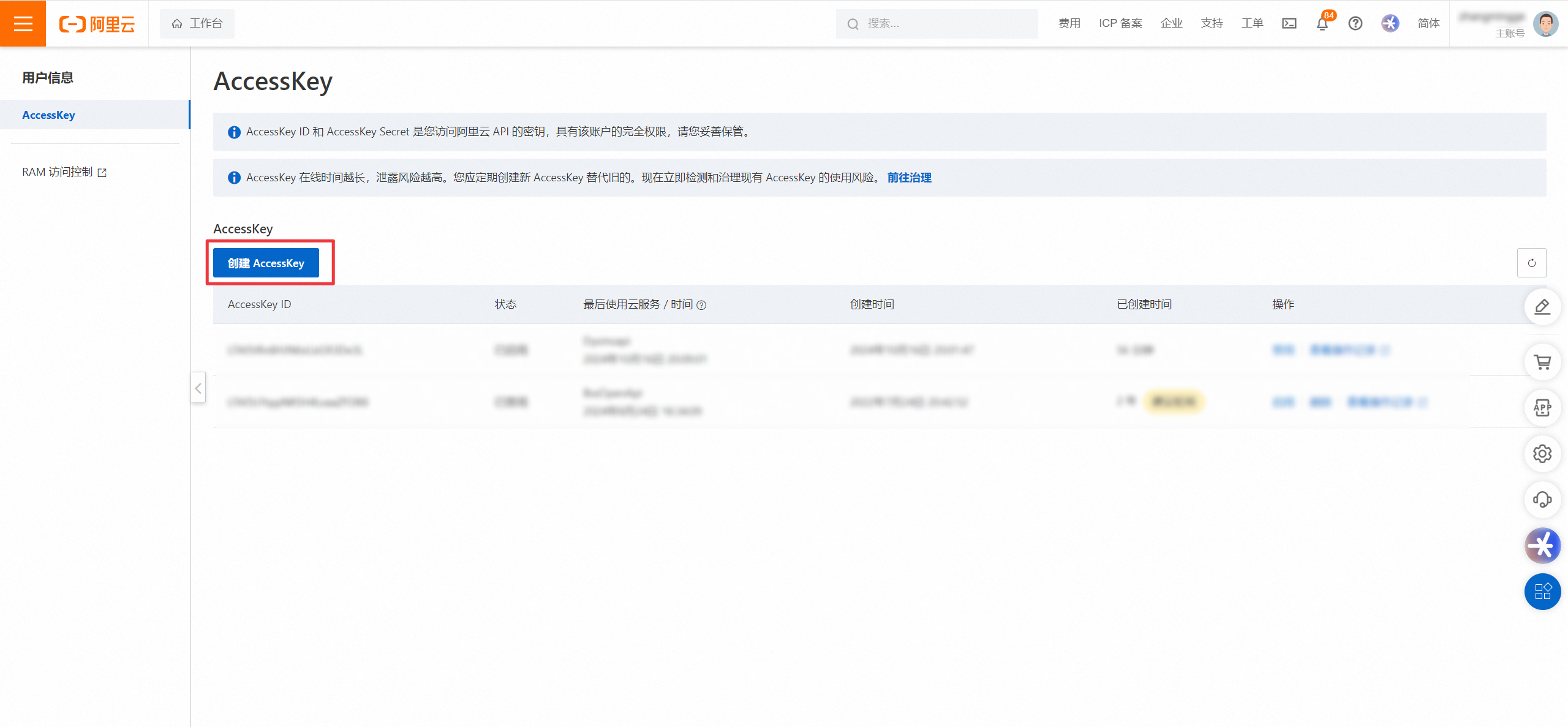Open customer service headset floating icon
1568x727 pixels.
point(1542,500)
